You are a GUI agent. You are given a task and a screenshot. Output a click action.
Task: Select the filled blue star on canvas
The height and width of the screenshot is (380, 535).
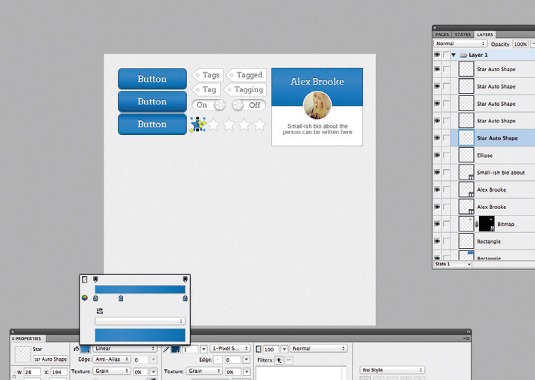click(198, 125)
